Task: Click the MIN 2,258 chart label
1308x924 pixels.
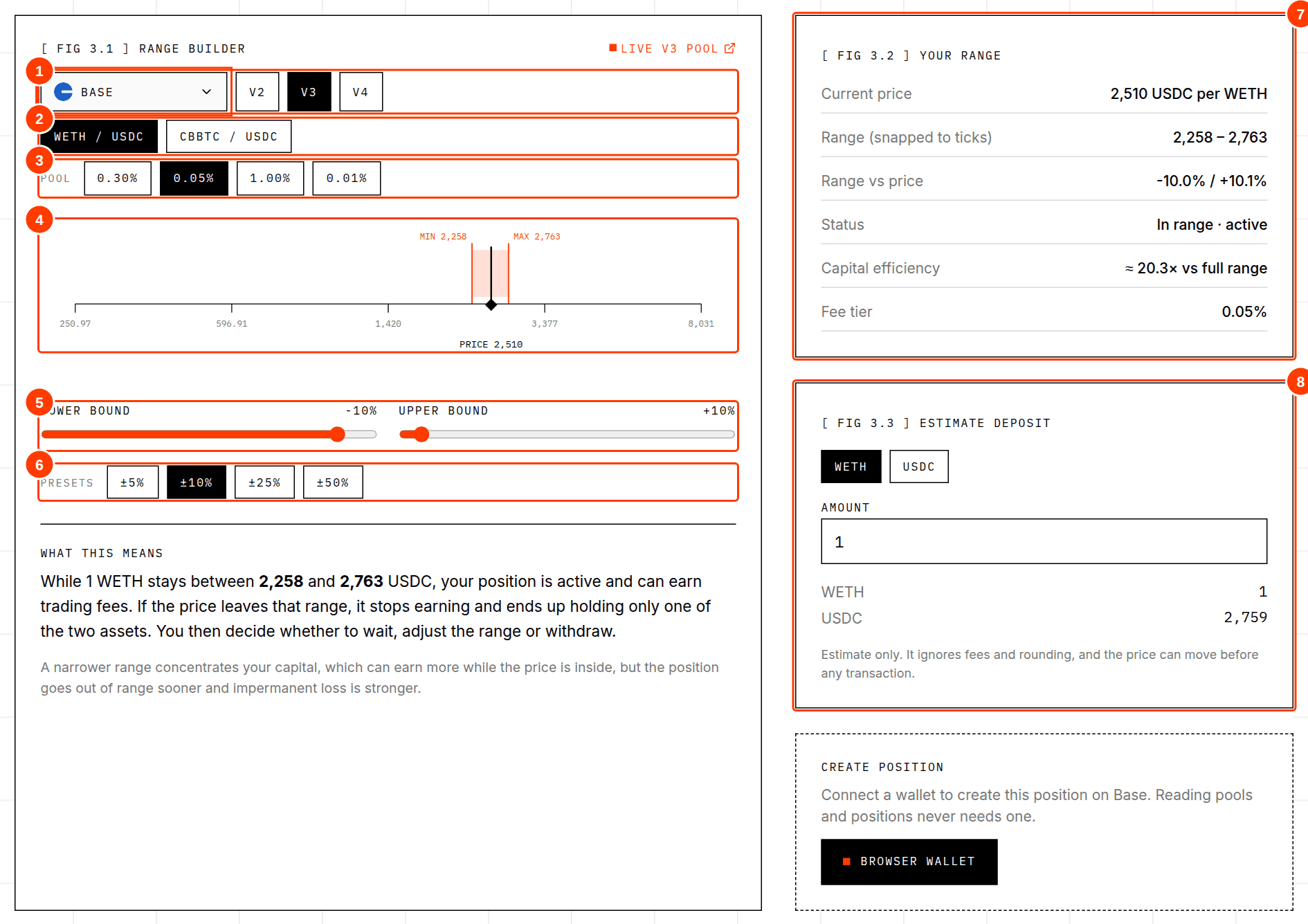Action: coord(443,237)
